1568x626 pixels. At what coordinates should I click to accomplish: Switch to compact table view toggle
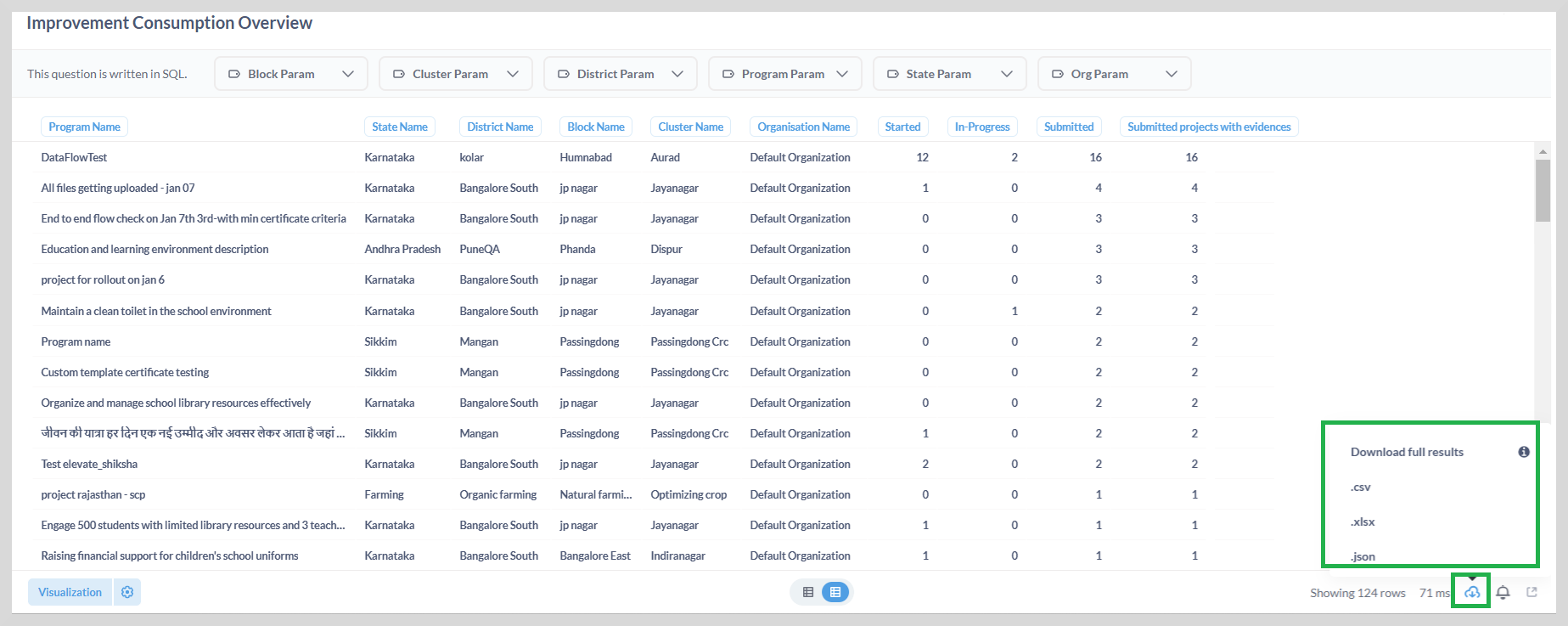[x=808, y=592]
